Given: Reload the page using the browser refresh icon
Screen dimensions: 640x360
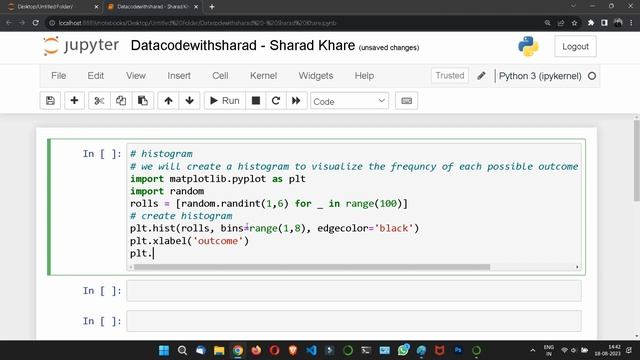Looking at the screenshot, I should click(x=36, y=23).
